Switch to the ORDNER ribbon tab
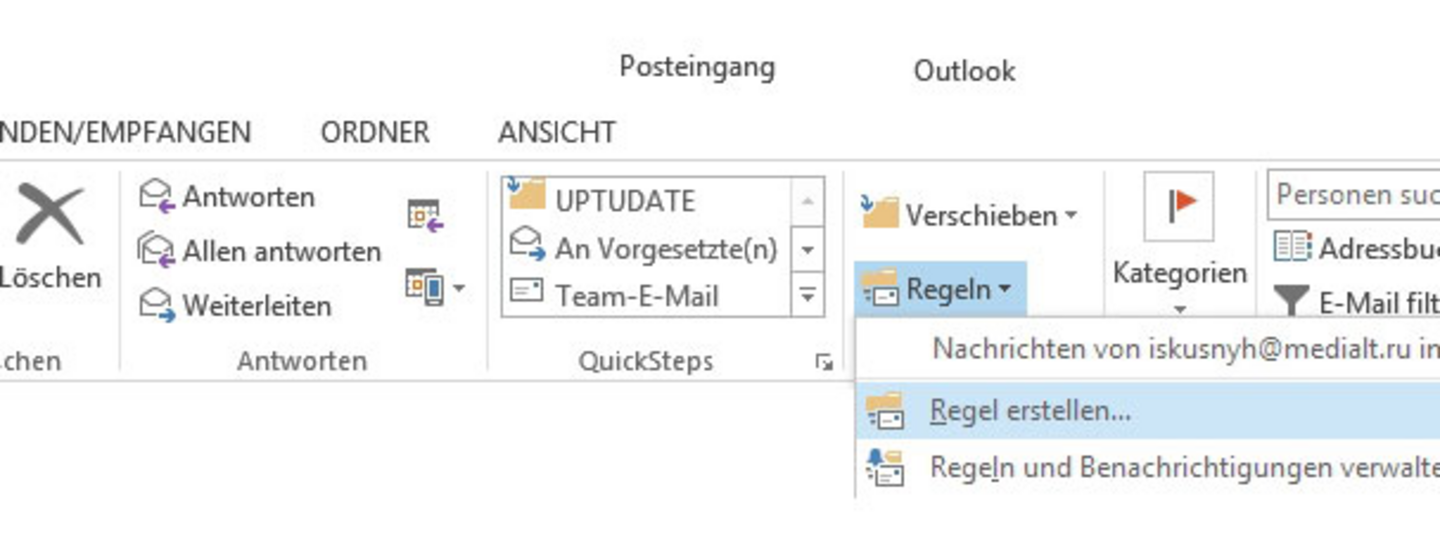The width and height of the screenshot is (1440, 534). (x=375, y=132)
